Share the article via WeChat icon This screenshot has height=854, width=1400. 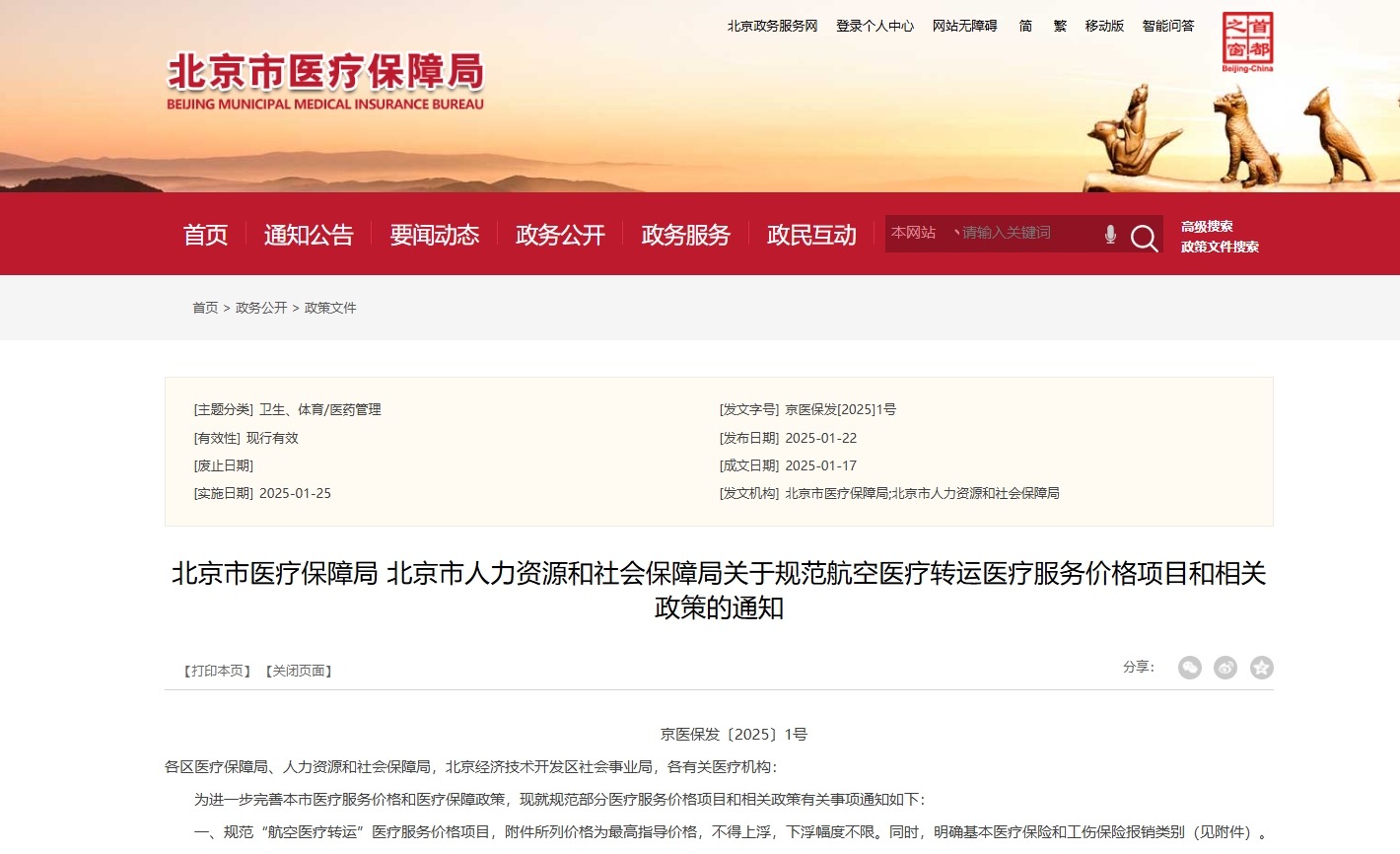tap(1190, 668)
